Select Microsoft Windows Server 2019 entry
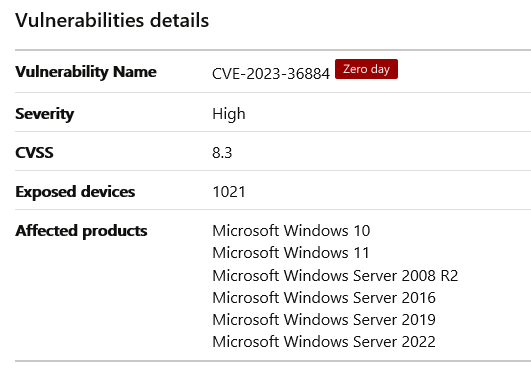Screen dimensions: 531x368 (x=324, y=320)
